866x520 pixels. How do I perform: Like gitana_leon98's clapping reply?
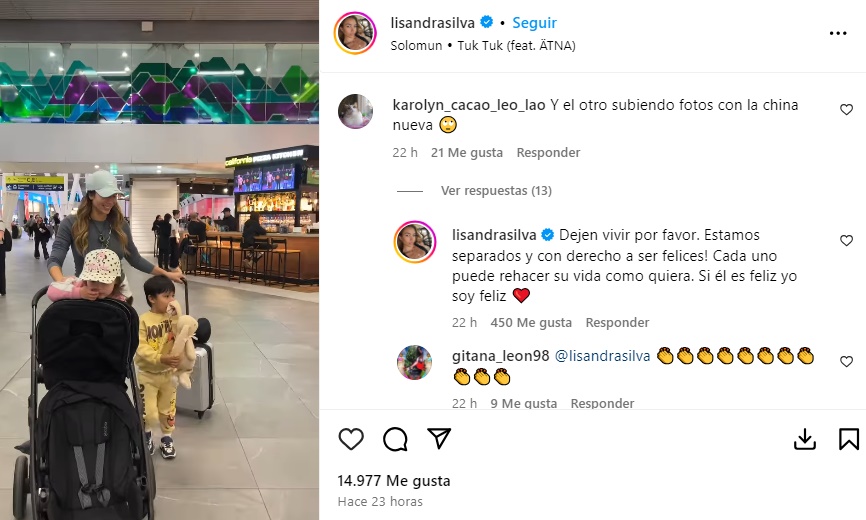coord(846,362)
